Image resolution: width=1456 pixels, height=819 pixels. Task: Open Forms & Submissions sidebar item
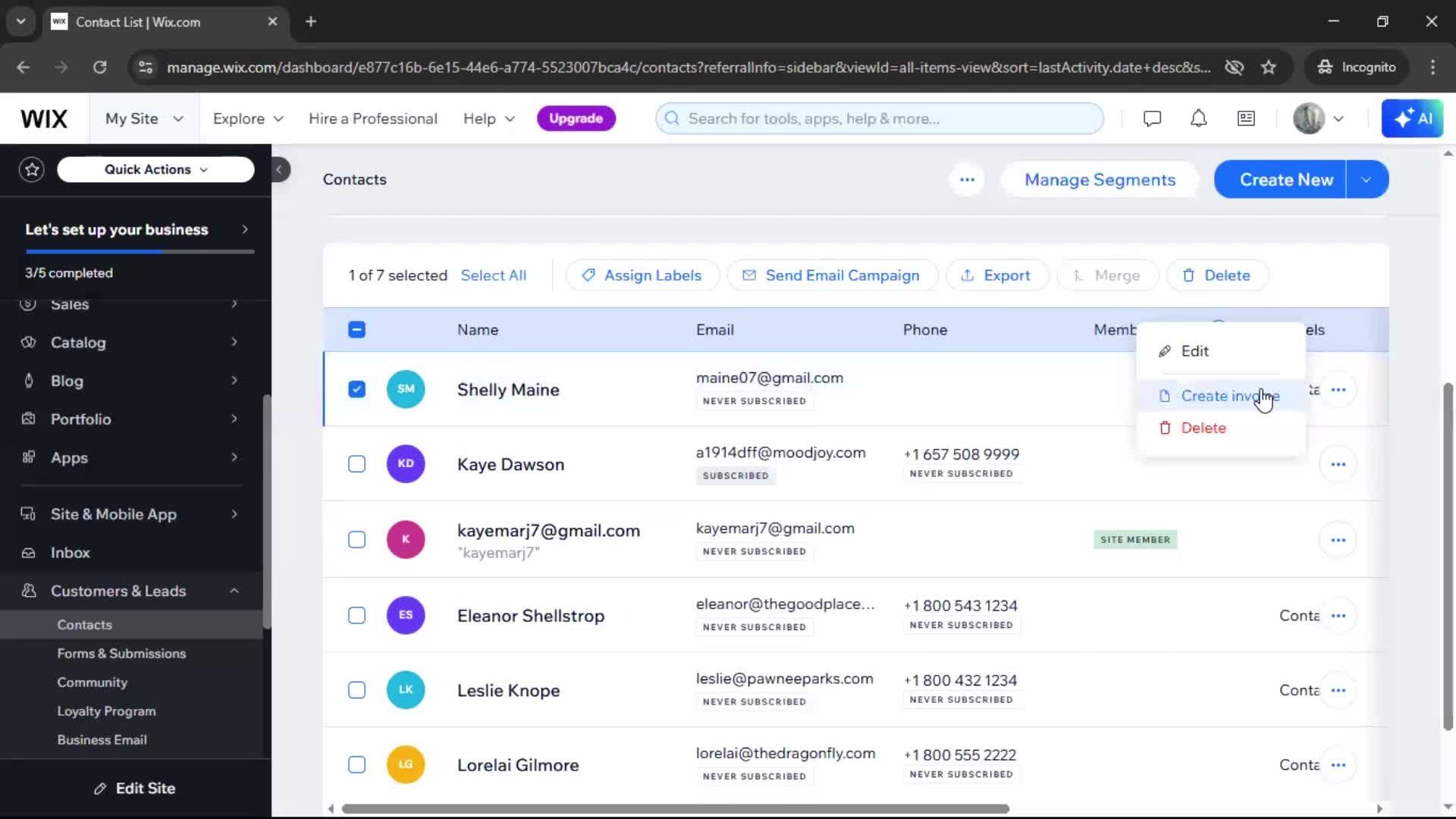click(x=121, y=654)
